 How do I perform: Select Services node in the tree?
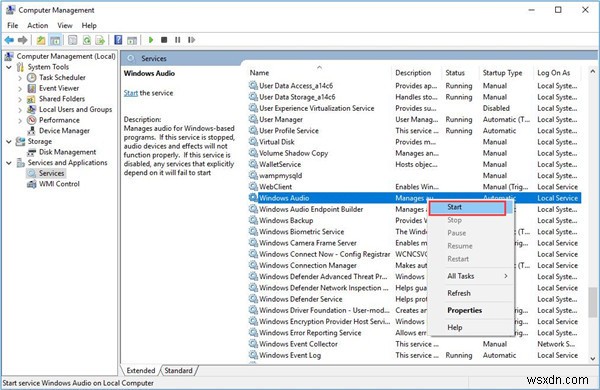point(52,173)
